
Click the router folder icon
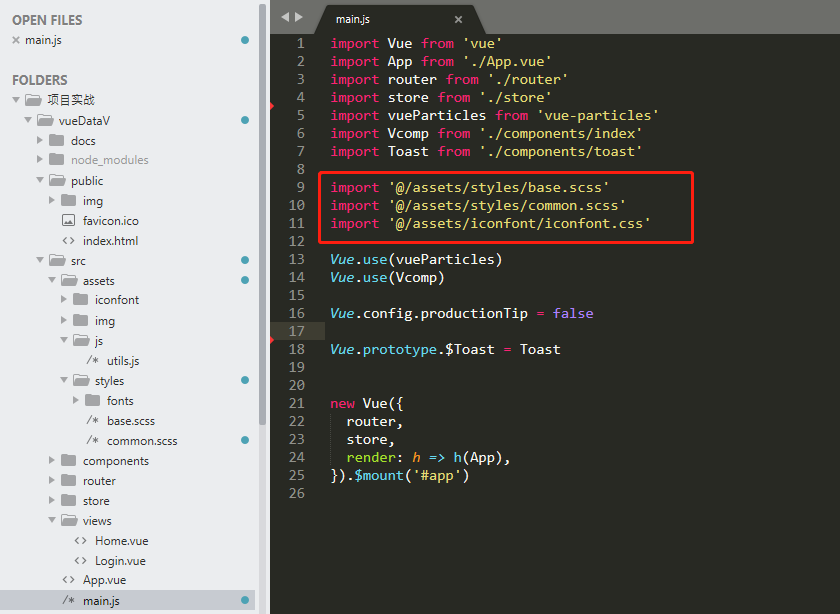(x=69, y=480)
